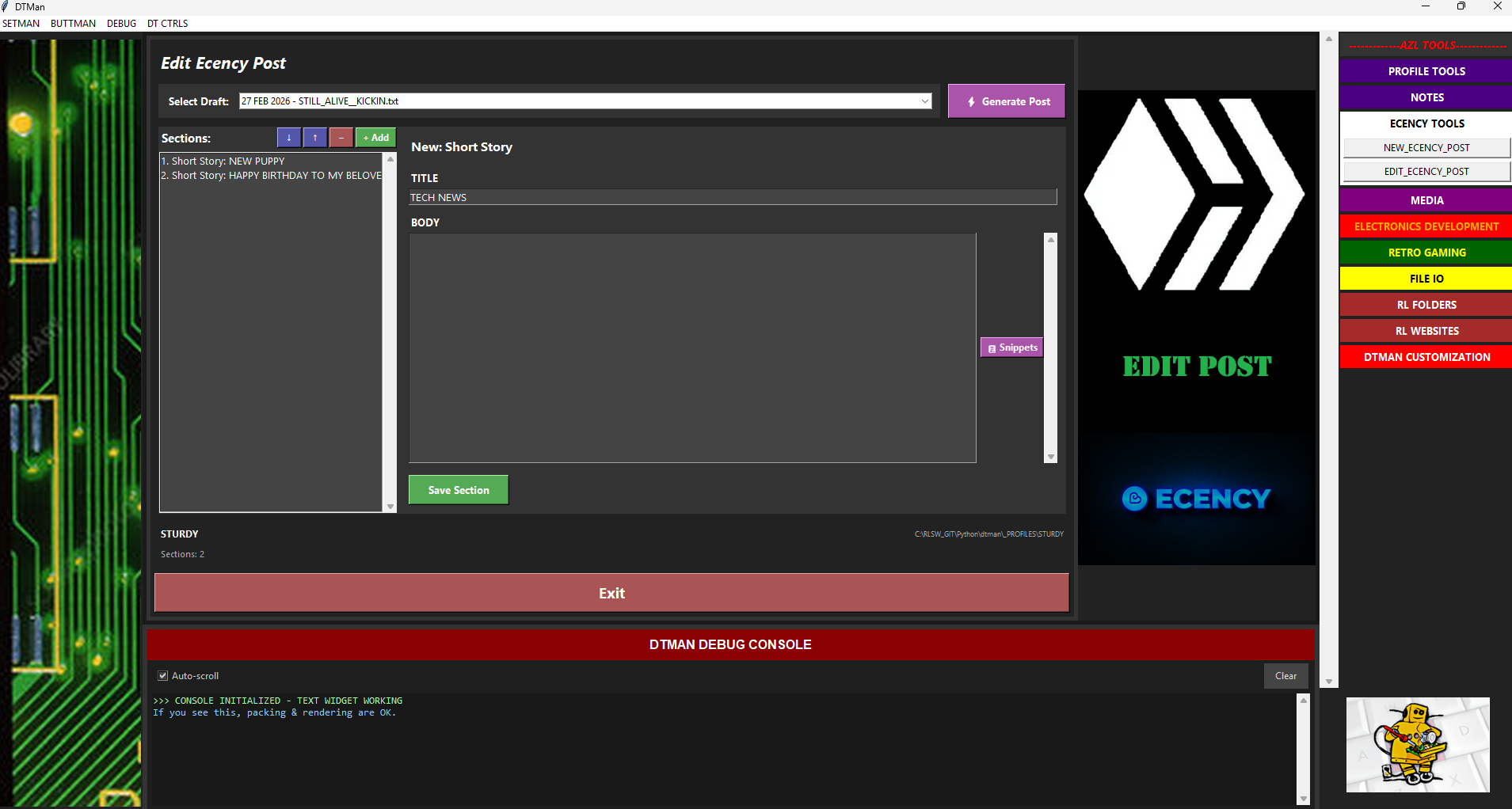This screenshot has width=1512, height=809.
Task: Expand DTMAN CUSTOMIZATION category
Action: pyautogui.click(x=1426, y=357)
